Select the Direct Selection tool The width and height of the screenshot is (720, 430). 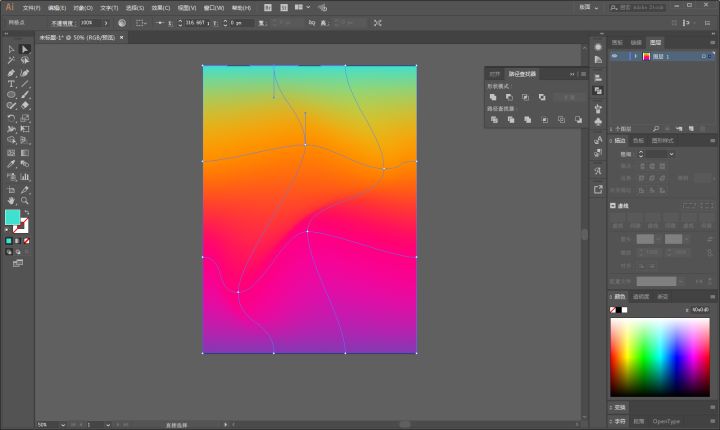point(25,49)
